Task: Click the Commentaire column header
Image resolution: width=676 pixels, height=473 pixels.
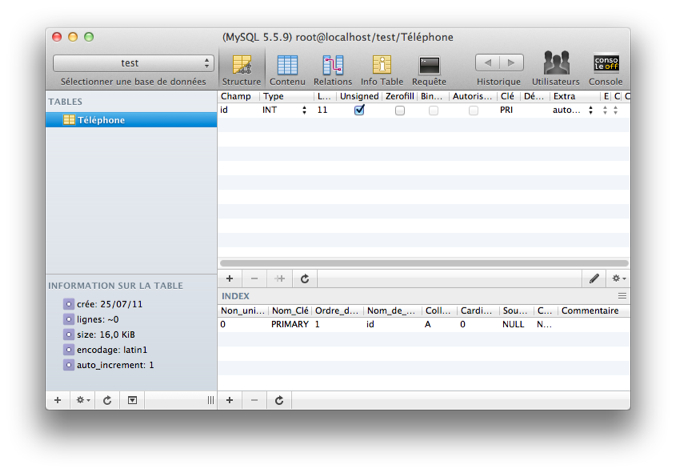Action: (590, 310)
